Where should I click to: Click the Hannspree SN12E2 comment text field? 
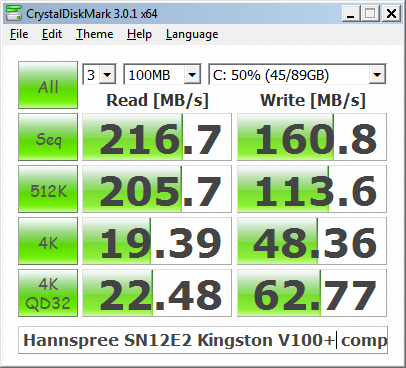click(203, 340)
